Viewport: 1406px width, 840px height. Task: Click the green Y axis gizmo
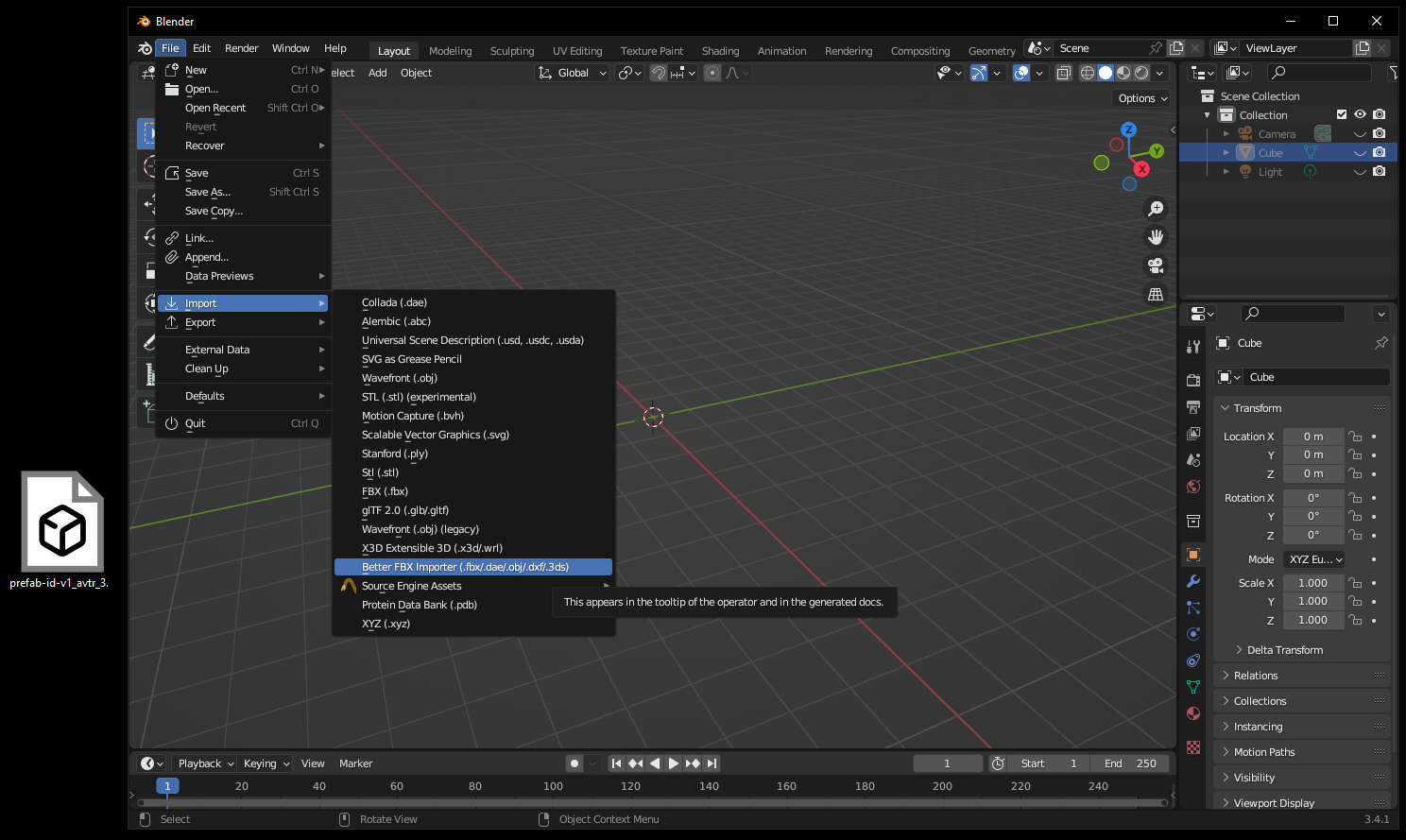1157,151
